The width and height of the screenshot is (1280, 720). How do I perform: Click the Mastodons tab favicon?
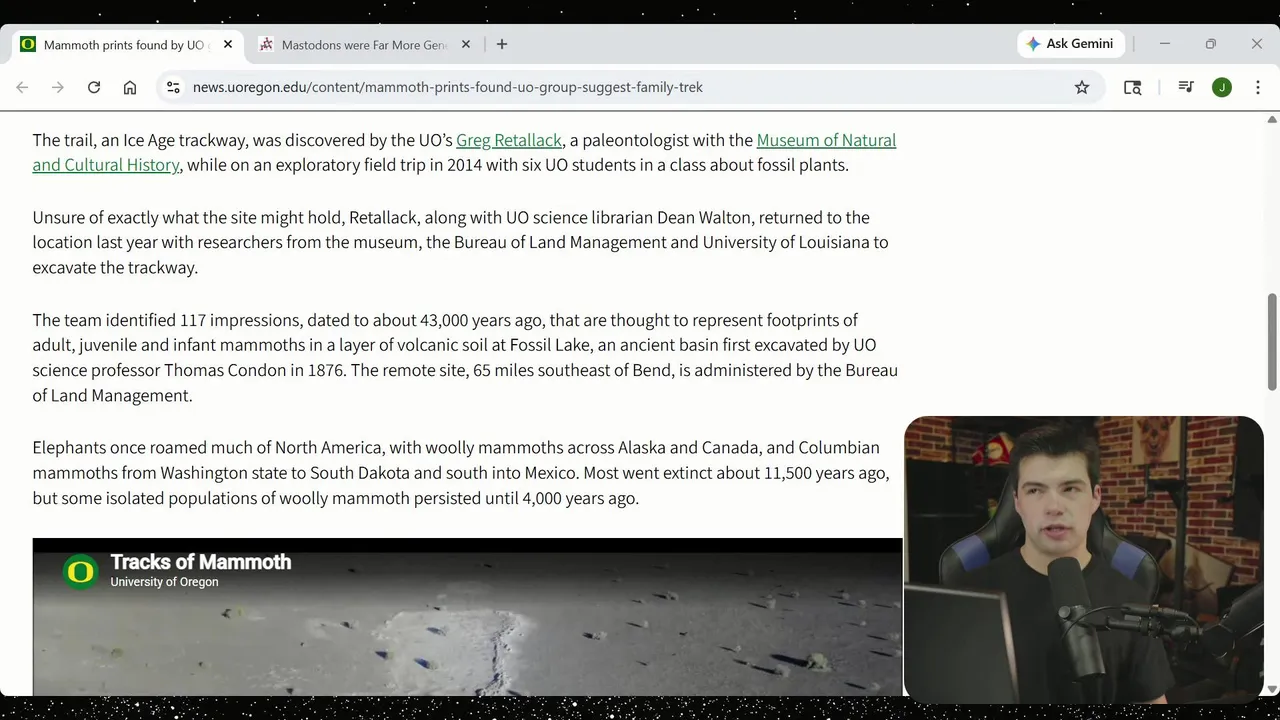(266, 44)
